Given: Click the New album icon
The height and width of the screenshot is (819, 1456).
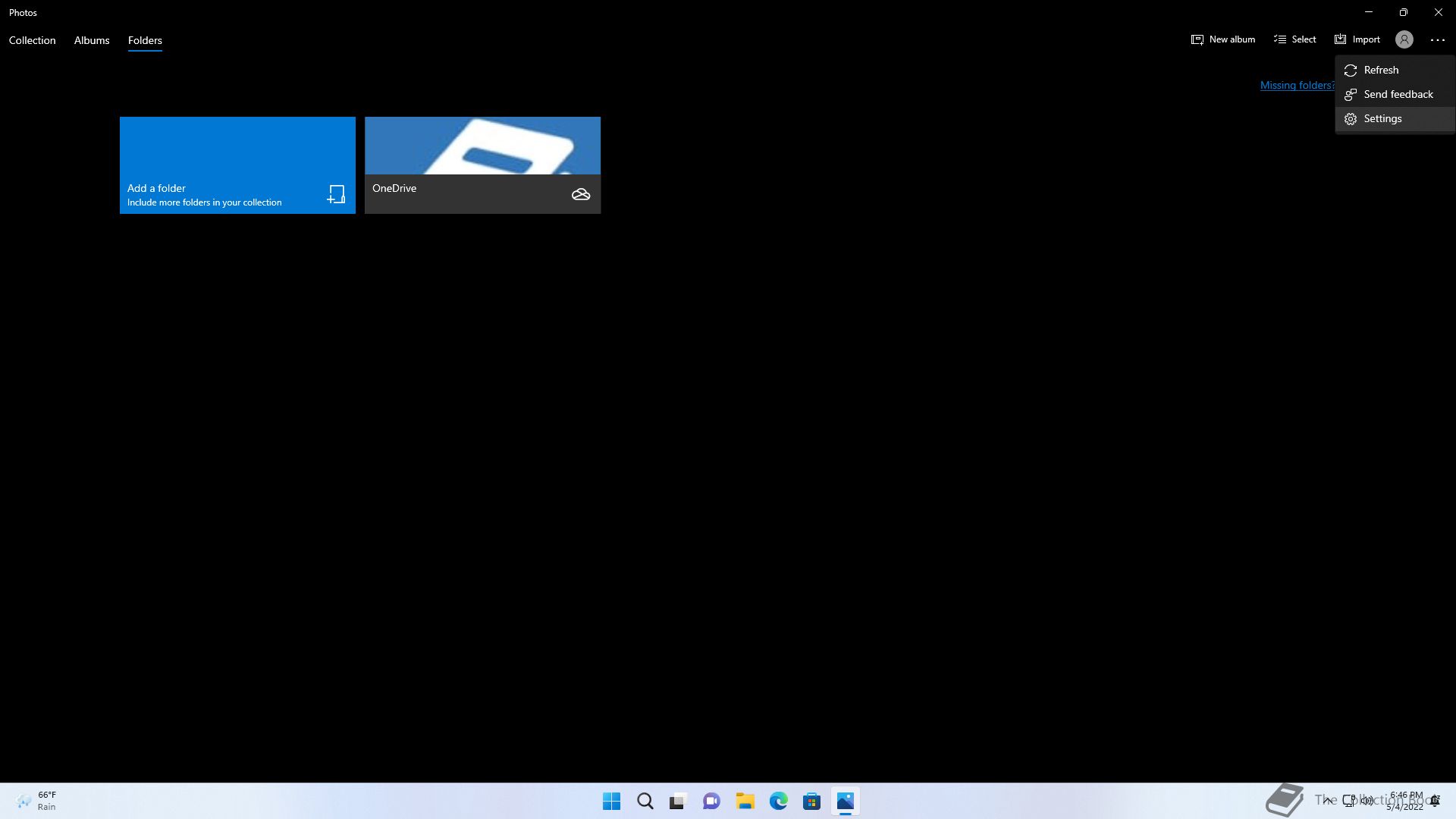Looking at the screenshot, I should coord(1197,39).
